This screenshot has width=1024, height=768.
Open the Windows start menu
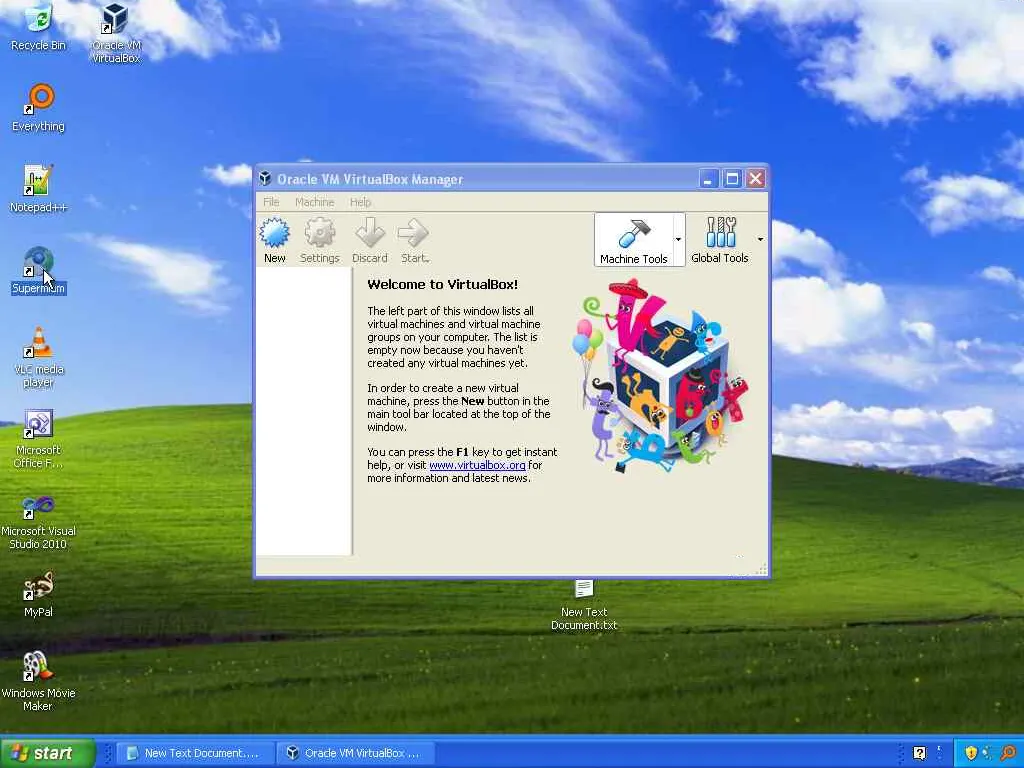(x=48, y=752)
